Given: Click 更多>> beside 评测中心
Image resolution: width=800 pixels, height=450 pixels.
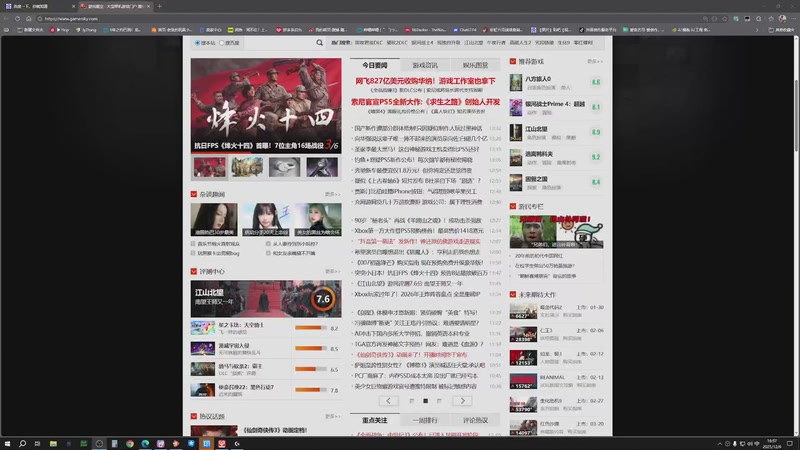Looking at the screenshot, I should click(x=333, y=271).
